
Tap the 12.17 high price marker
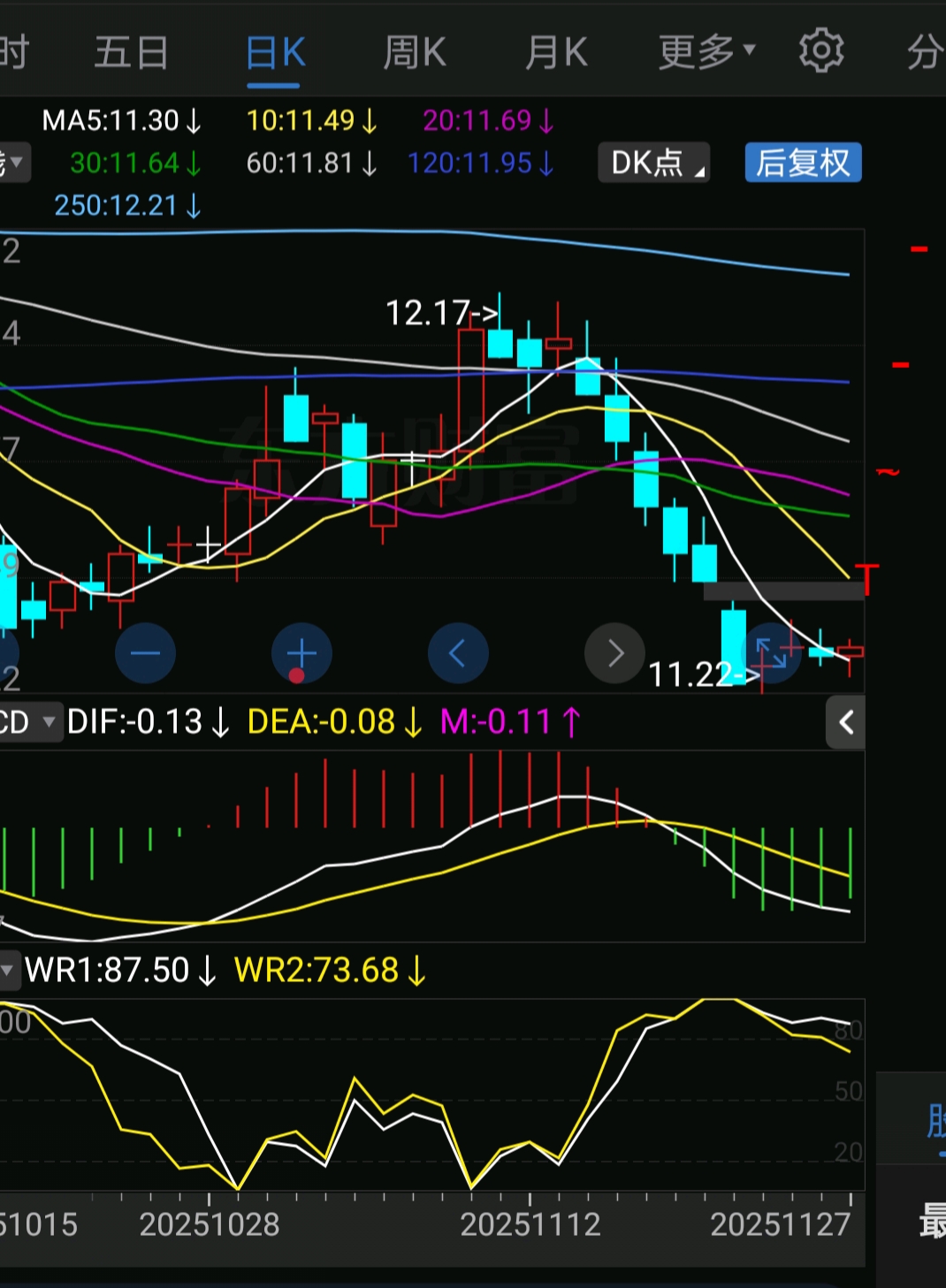(442, 313)
